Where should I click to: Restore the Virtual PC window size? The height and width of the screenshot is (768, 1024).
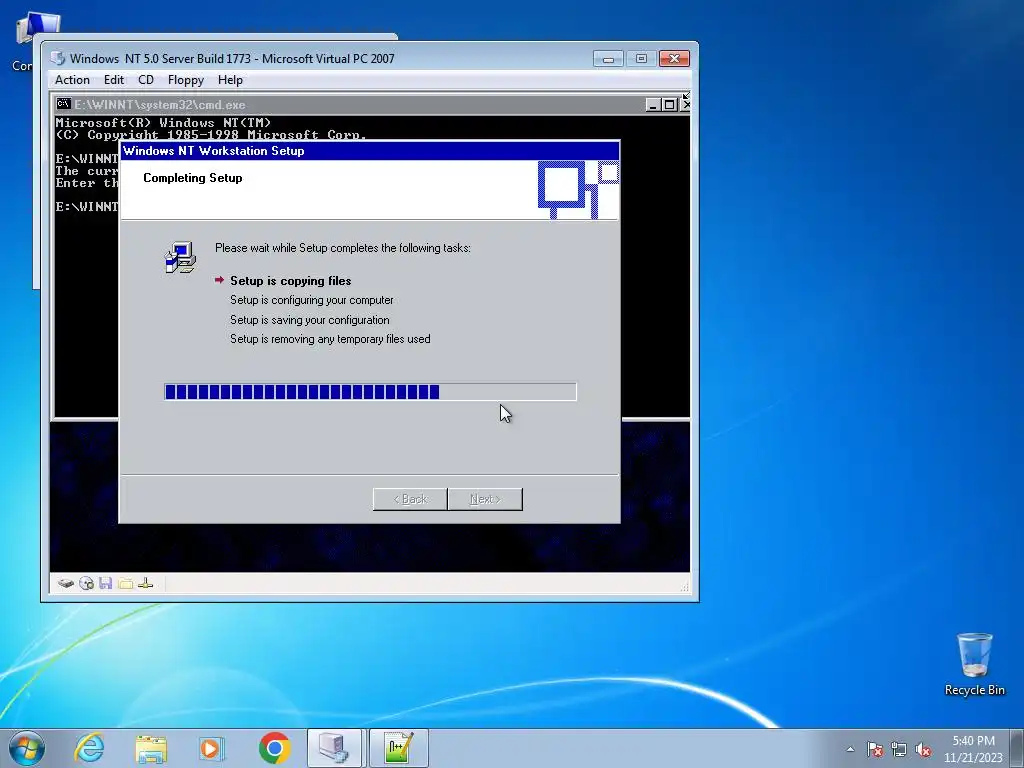click(641, 59)
